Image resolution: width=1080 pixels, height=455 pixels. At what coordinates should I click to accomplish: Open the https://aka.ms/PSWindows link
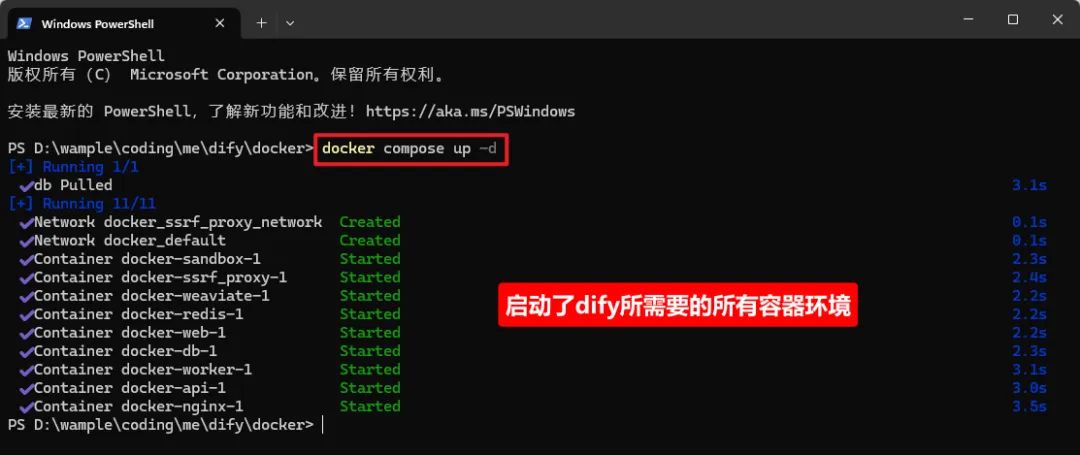pyautogui.click(x=470, y=111)
